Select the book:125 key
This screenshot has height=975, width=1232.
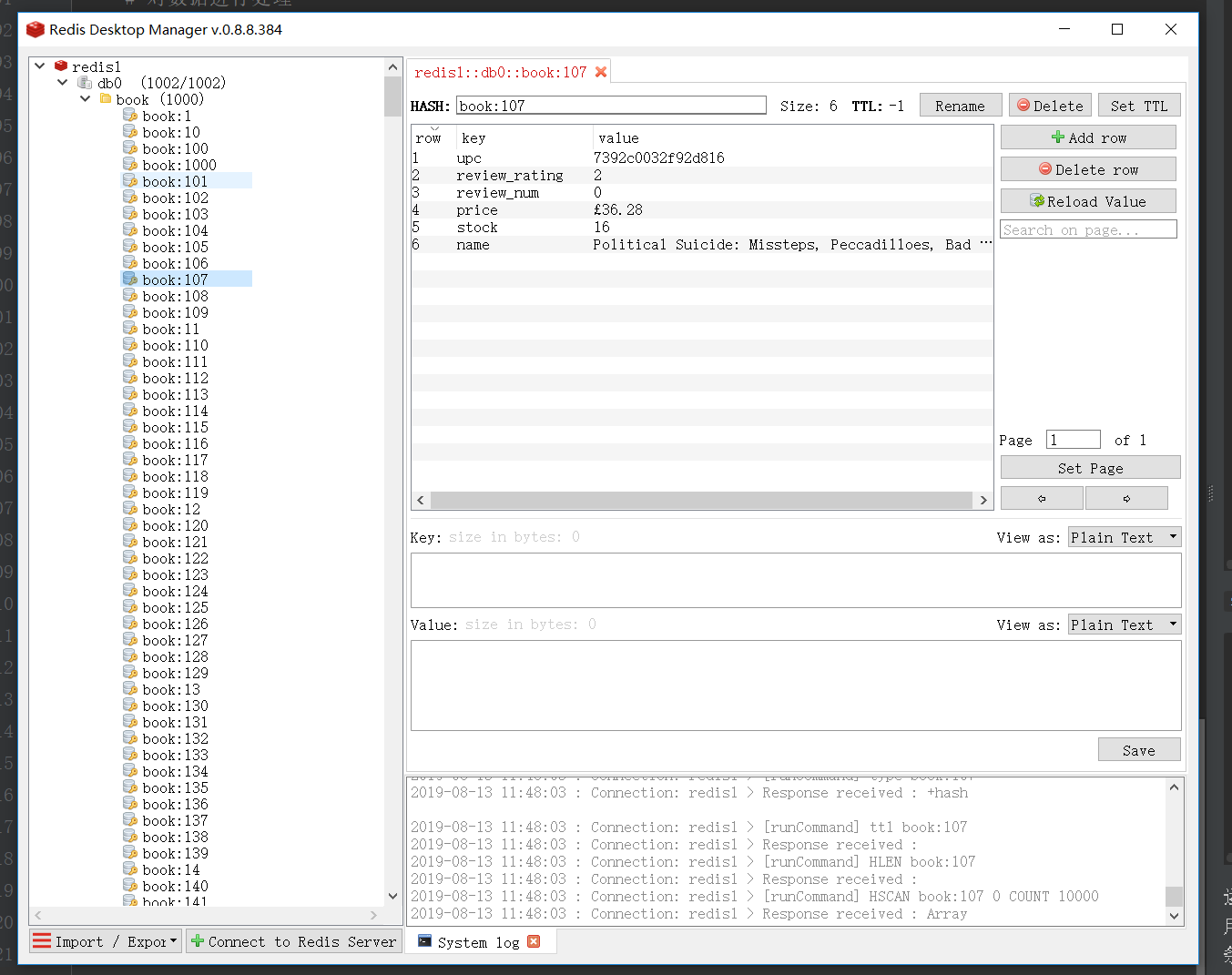point(175,607)
